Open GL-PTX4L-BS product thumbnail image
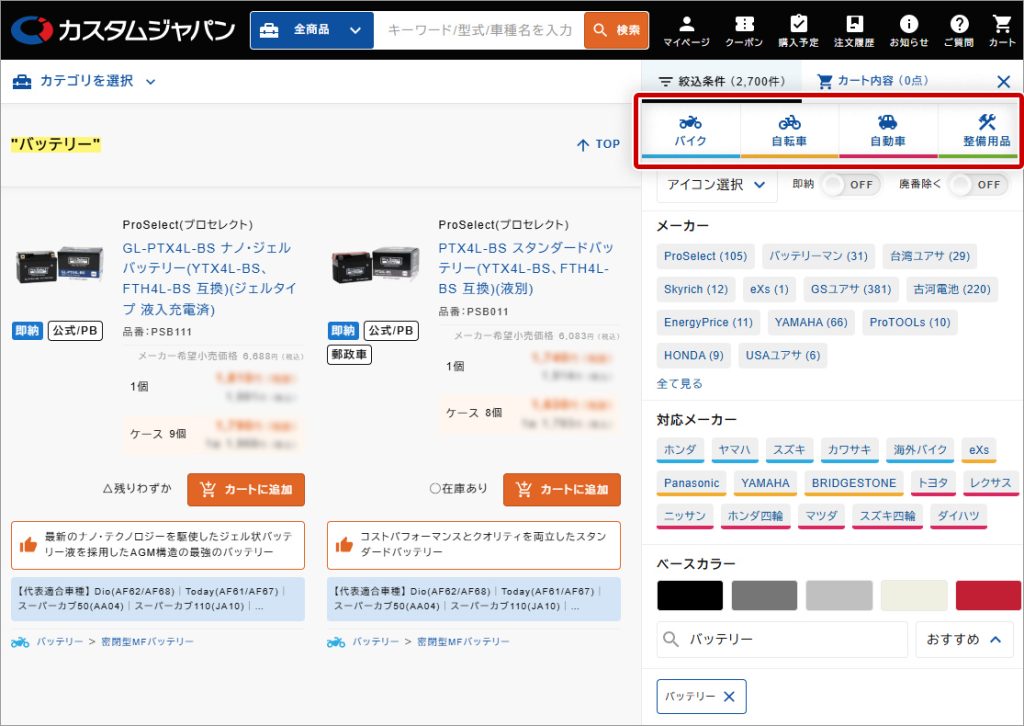 [59, 264]
